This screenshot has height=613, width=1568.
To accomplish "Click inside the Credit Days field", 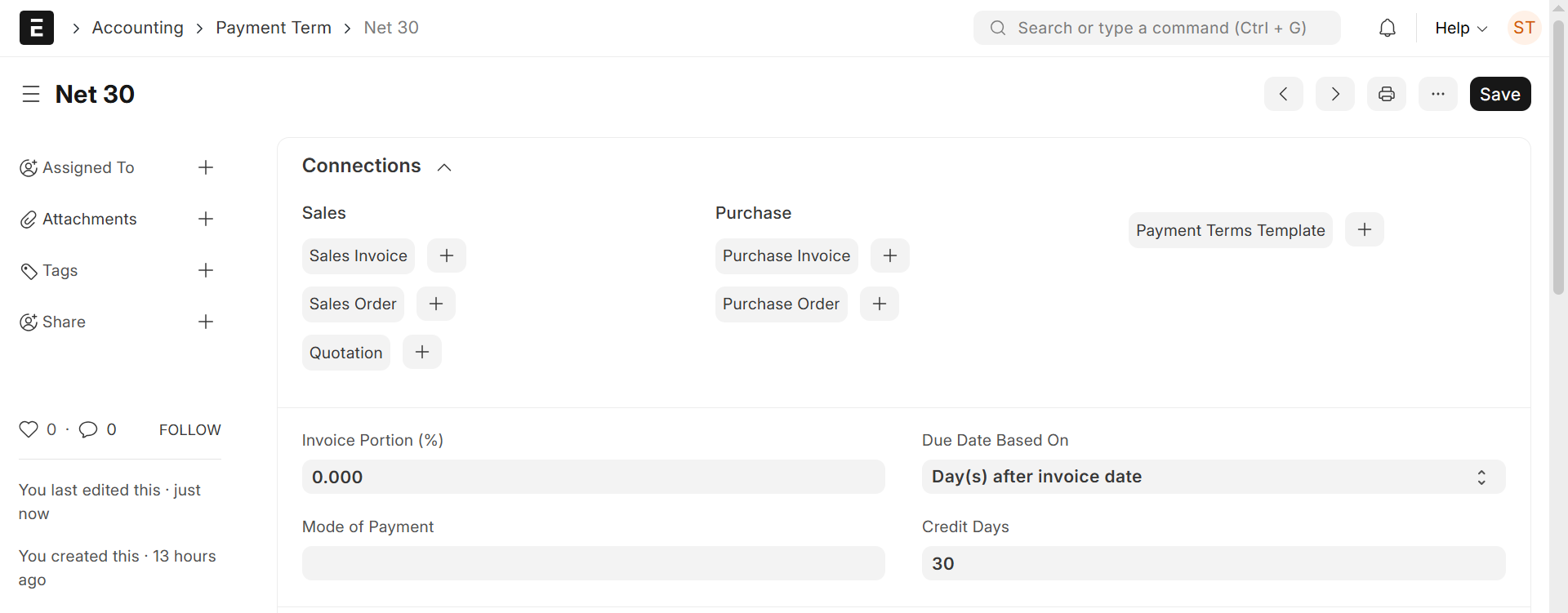I will point(1212,563).
